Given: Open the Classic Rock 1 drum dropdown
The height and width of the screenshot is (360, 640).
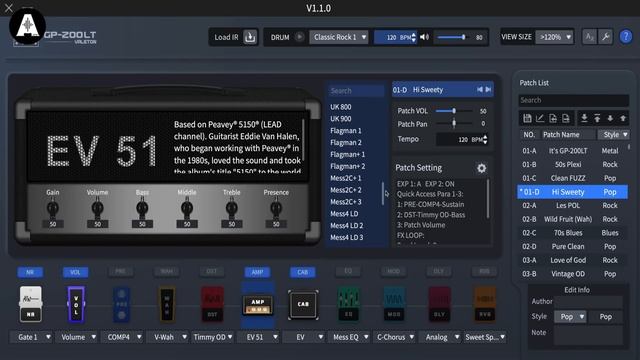Looking at the screenshot, I should point(339,37).
